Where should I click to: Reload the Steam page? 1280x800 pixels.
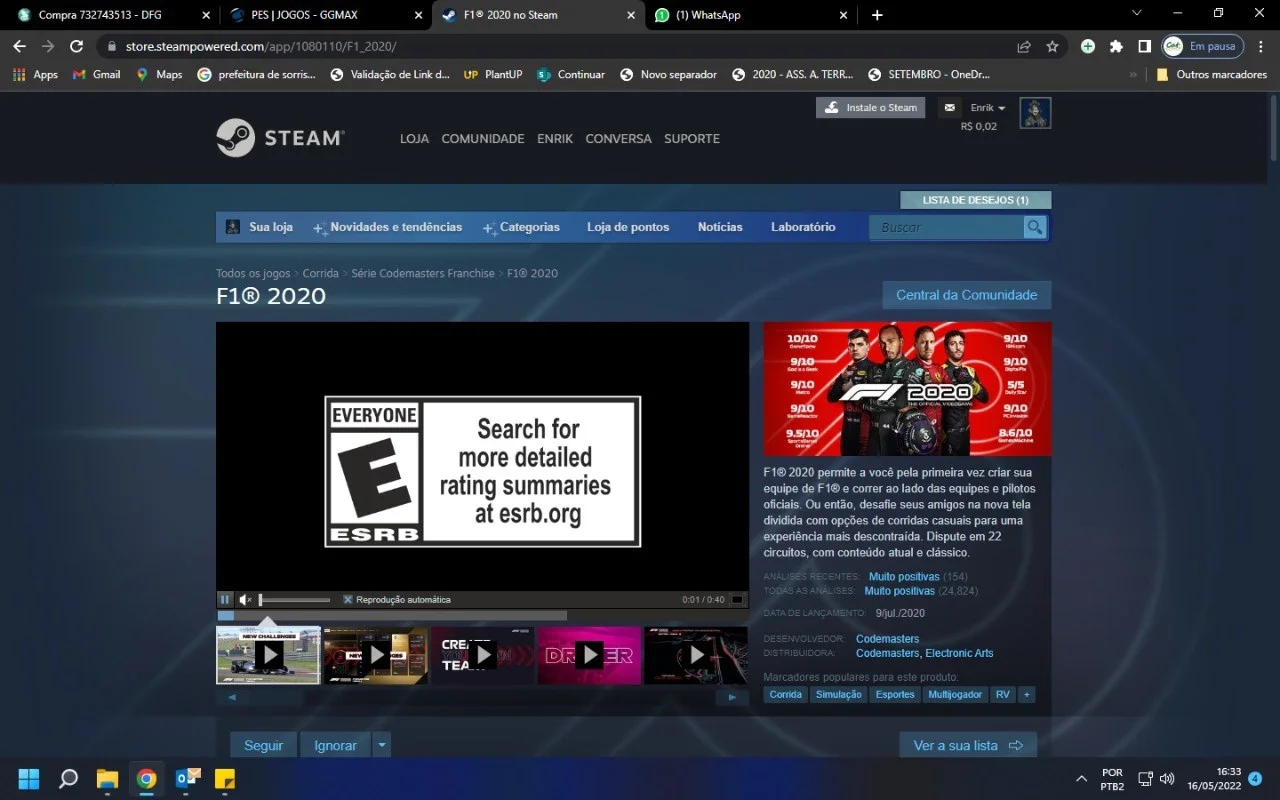[76, 46]
